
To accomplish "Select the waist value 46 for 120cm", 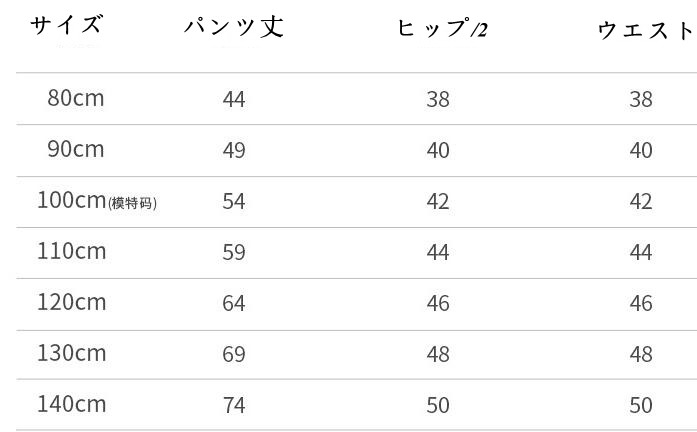I will (641, 303).
